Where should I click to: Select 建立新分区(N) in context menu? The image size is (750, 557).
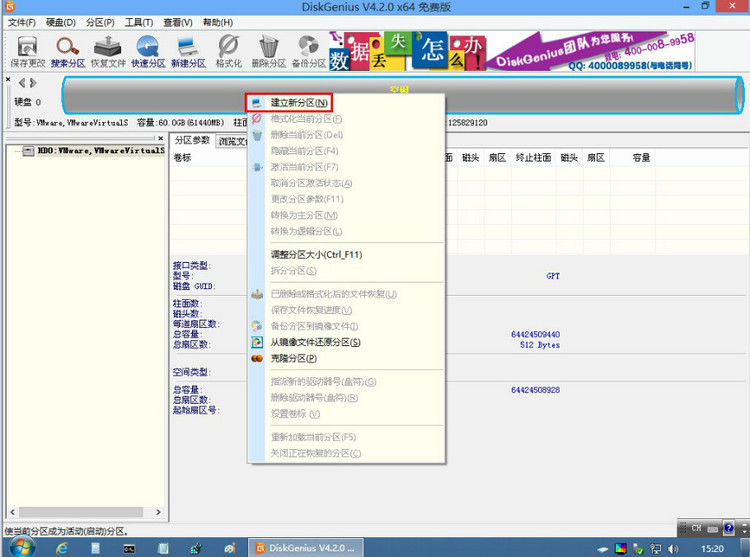tap(298, 103)
